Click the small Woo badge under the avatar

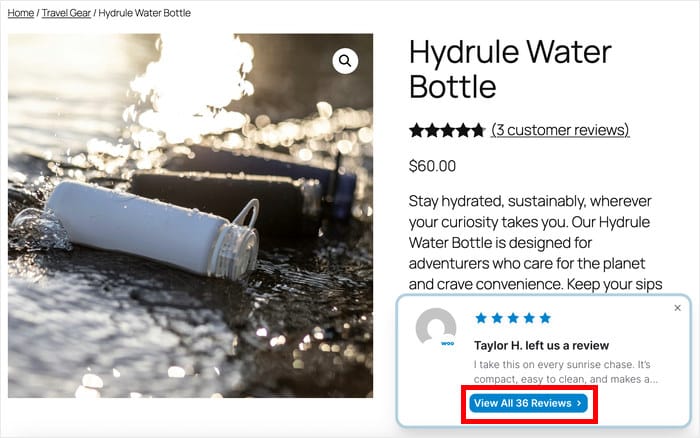448,343
